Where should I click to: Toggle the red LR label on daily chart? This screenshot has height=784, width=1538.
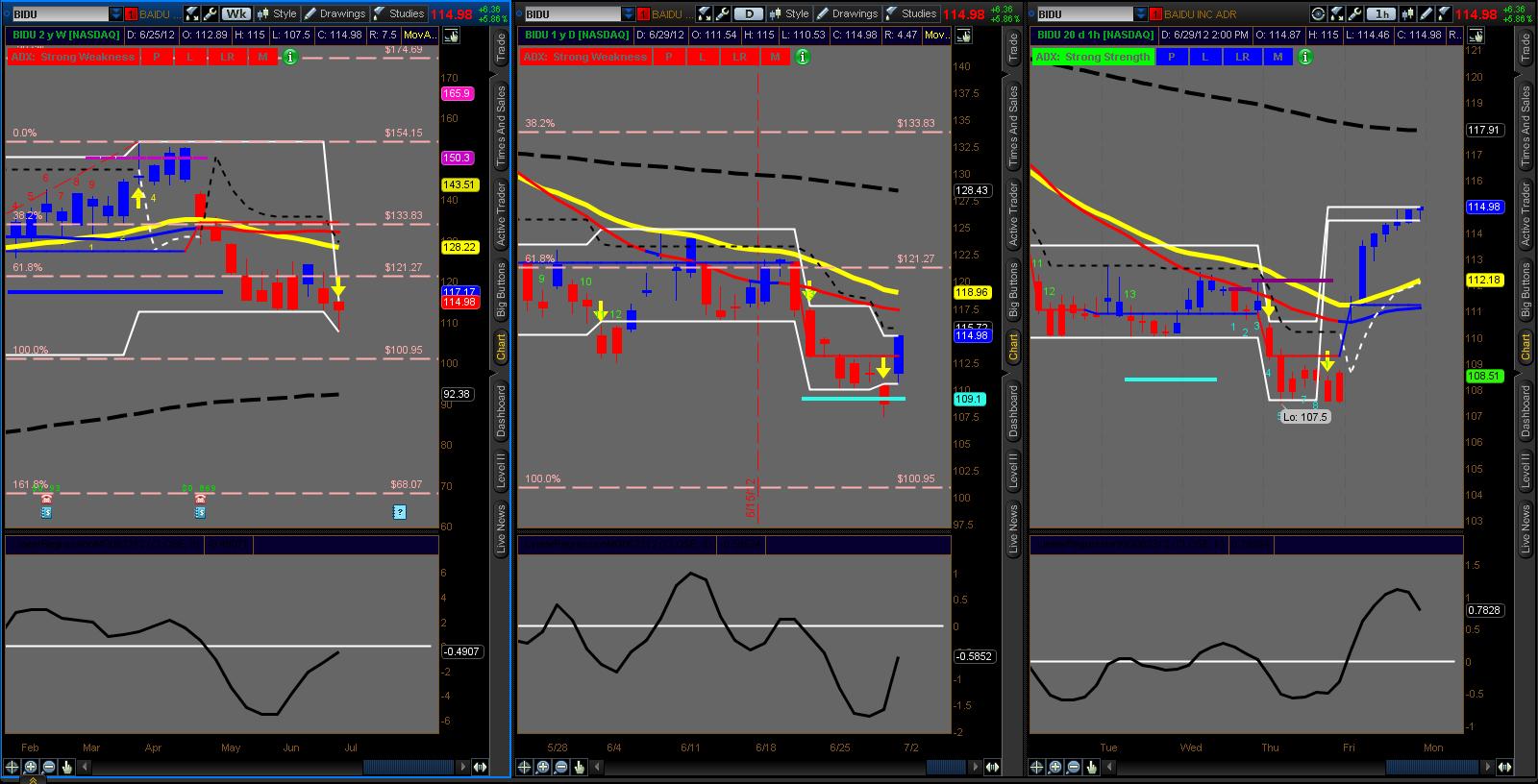(x=739, y=57)
